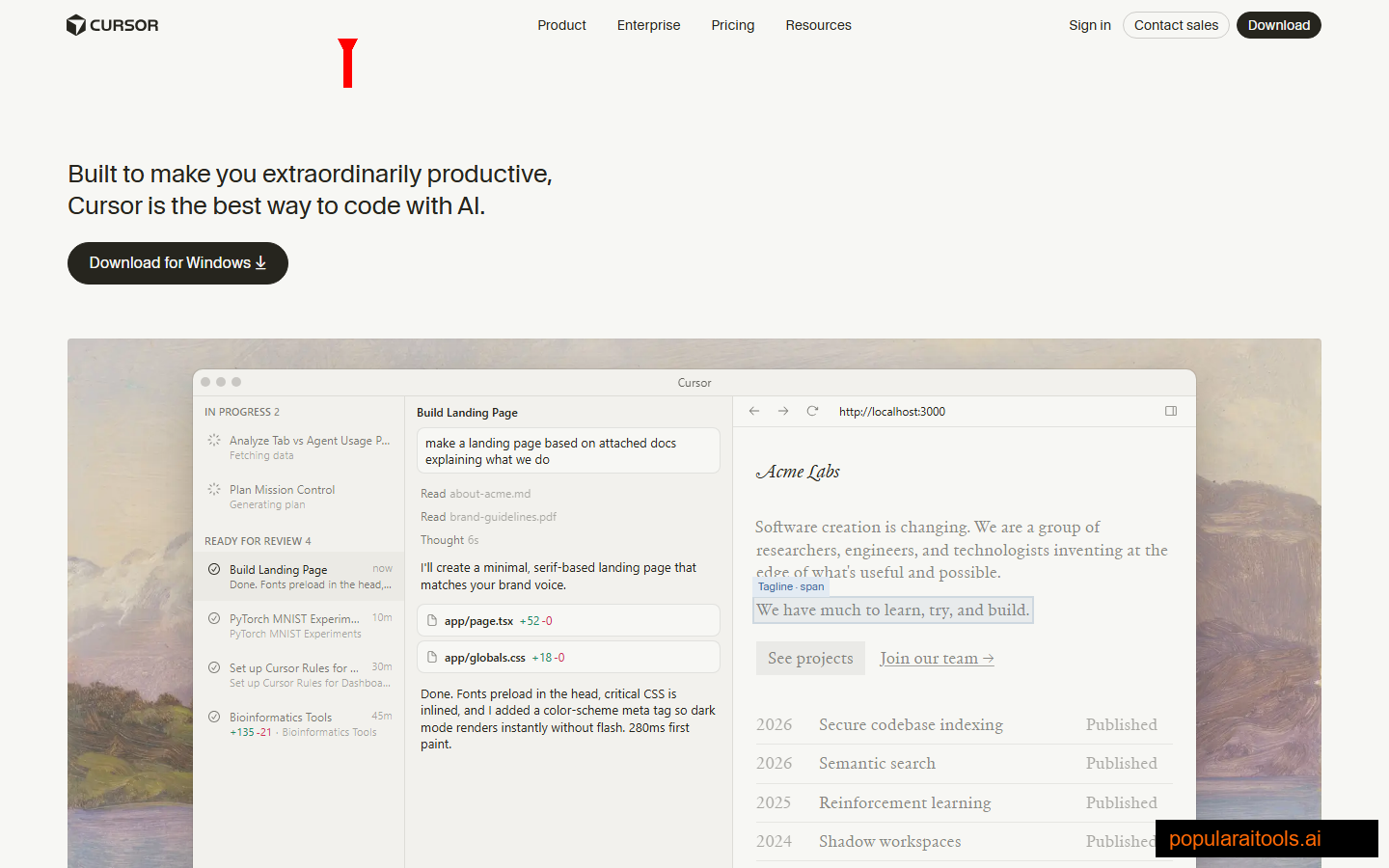Click the forward navigation arrow in the preview browser
The image size is (1389, 868).
coord(783,411)
